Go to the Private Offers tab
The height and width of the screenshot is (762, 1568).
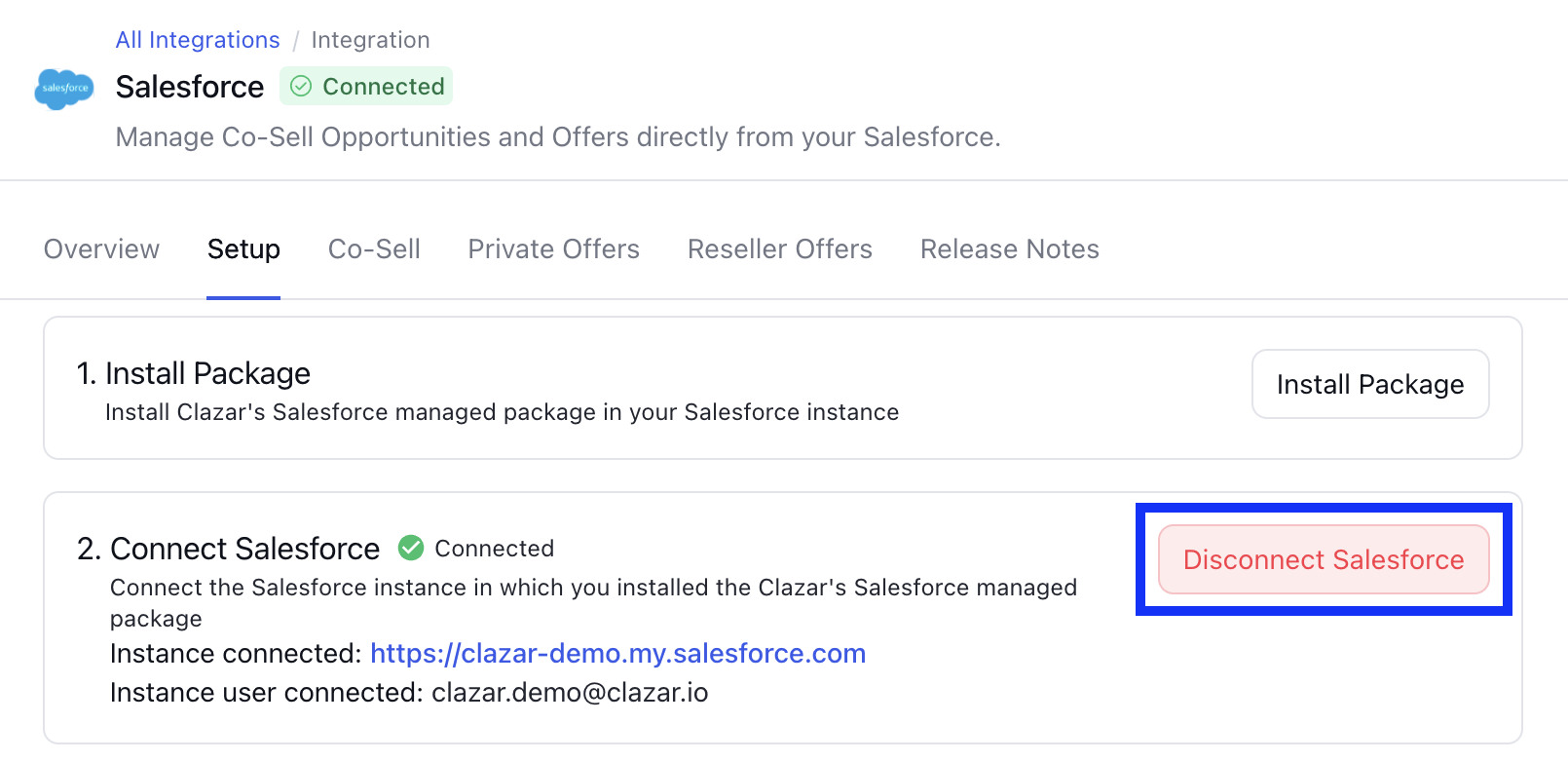coord(553,249)
